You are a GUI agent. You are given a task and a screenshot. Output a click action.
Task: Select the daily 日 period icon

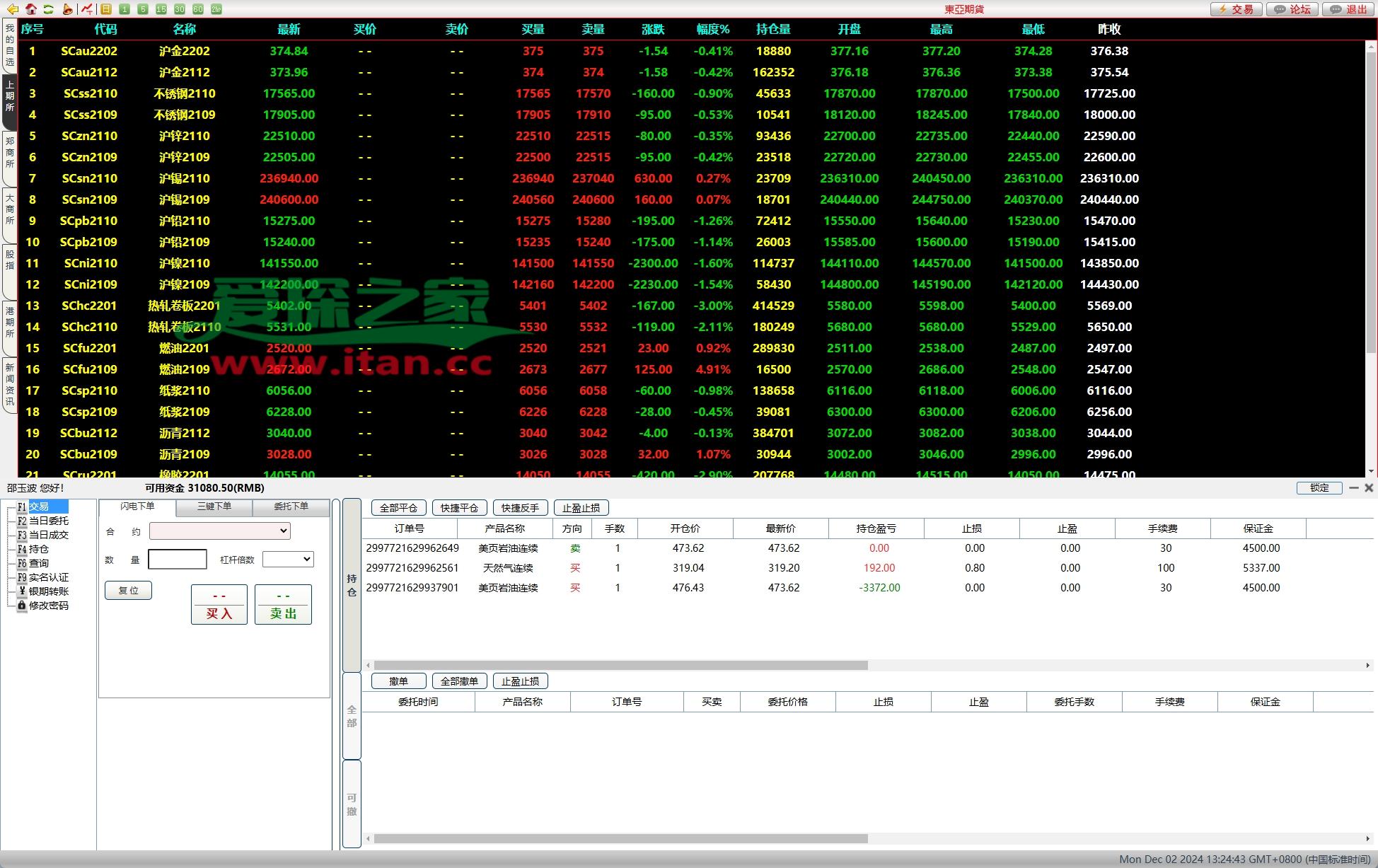click(x=106, y=9)
